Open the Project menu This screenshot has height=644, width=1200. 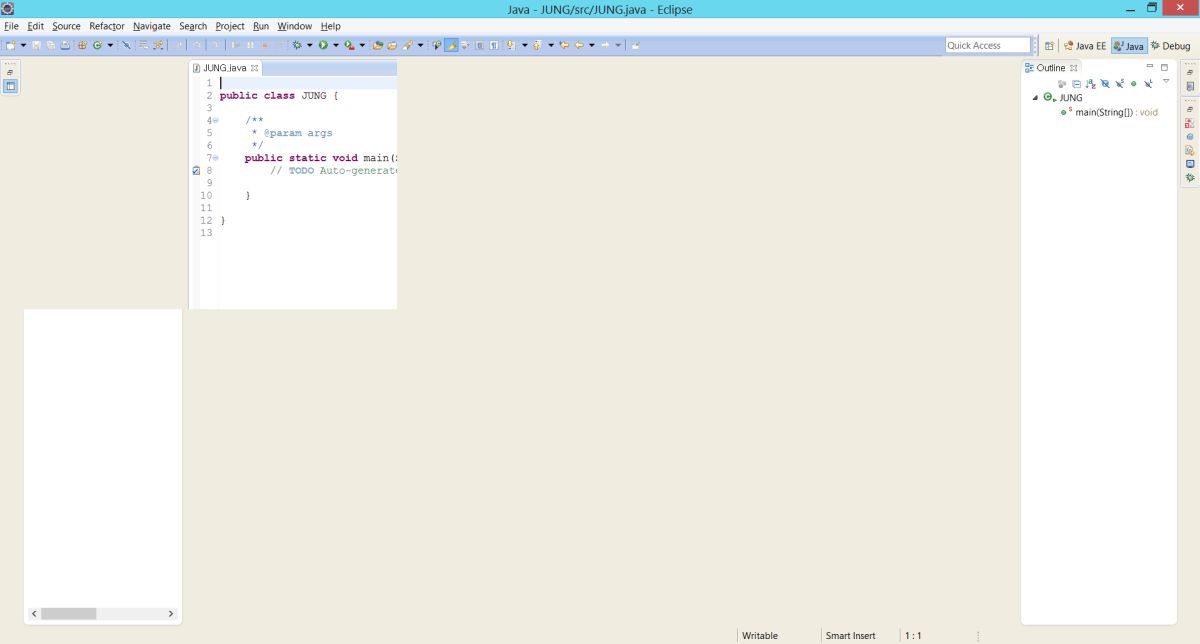click(230, 26)
